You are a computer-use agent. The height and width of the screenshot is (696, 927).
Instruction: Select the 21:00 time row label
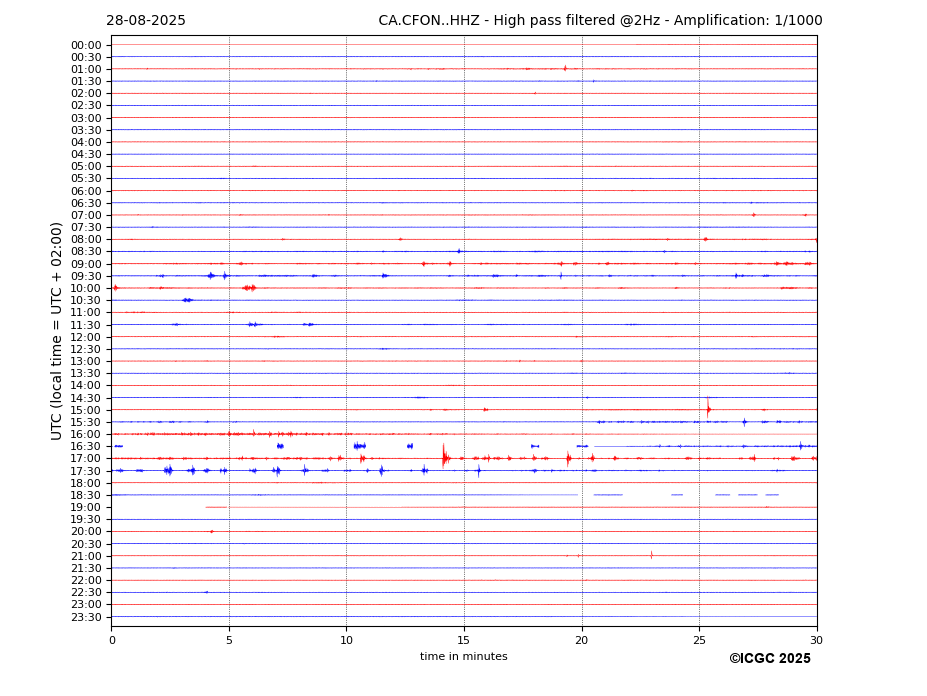pos(86,556)
